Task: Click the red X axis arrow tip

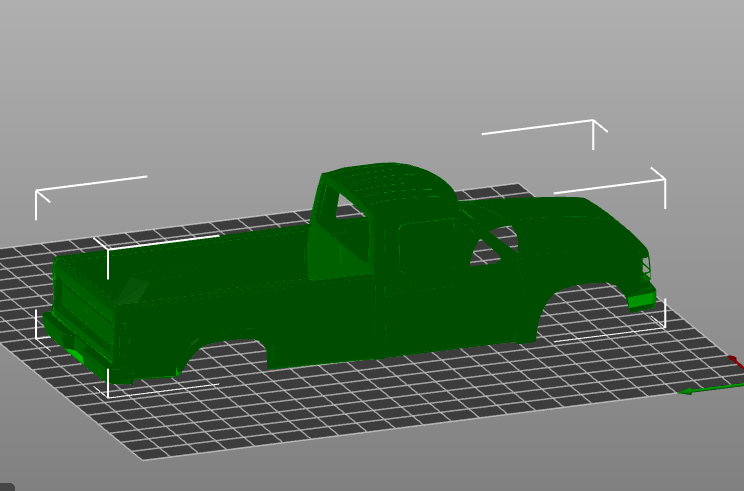Action: [x=733, y=359]
